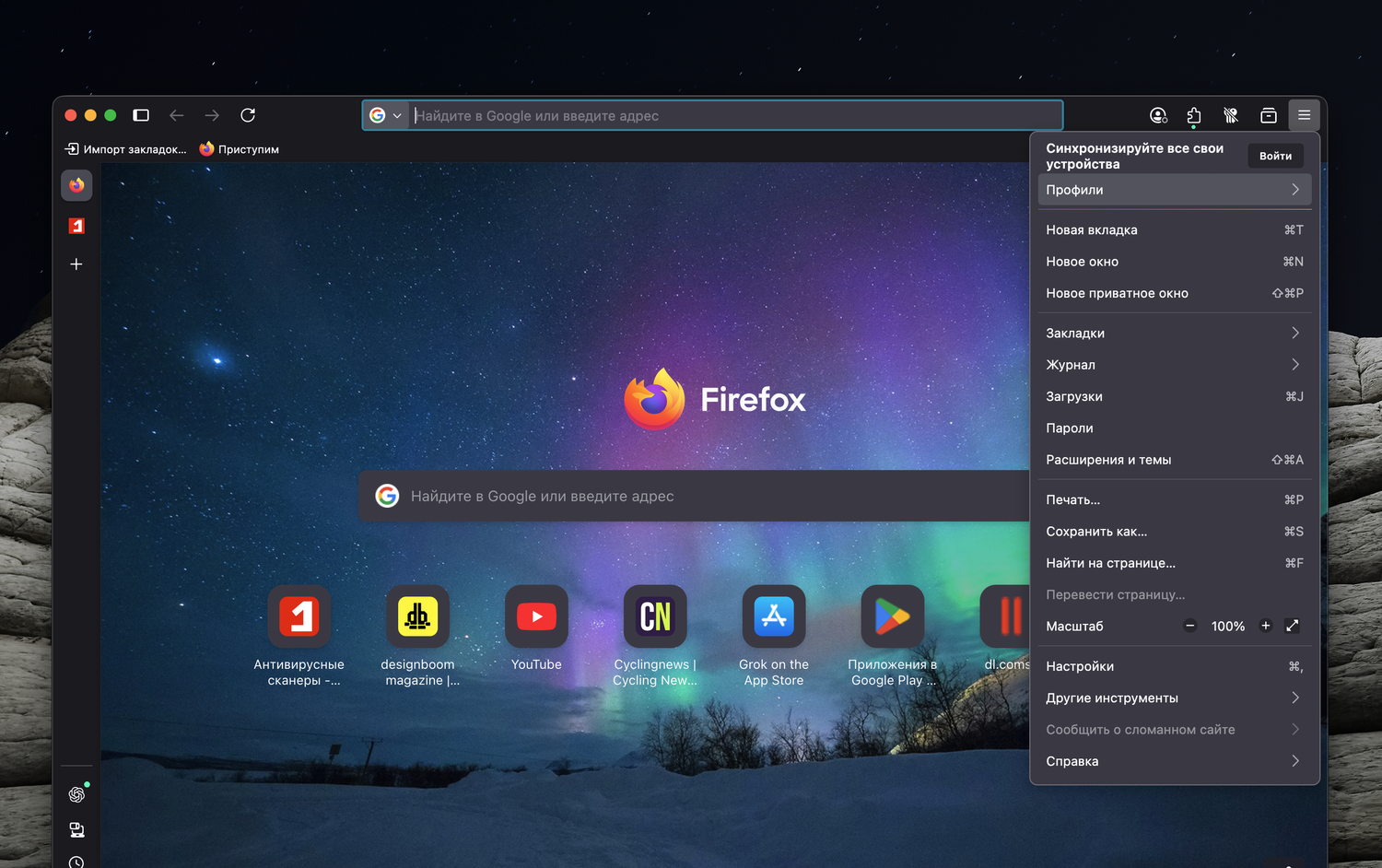Open the YouTube shortcut tile
Screen dimensions: 1382x868
click(x=536, y=629)
